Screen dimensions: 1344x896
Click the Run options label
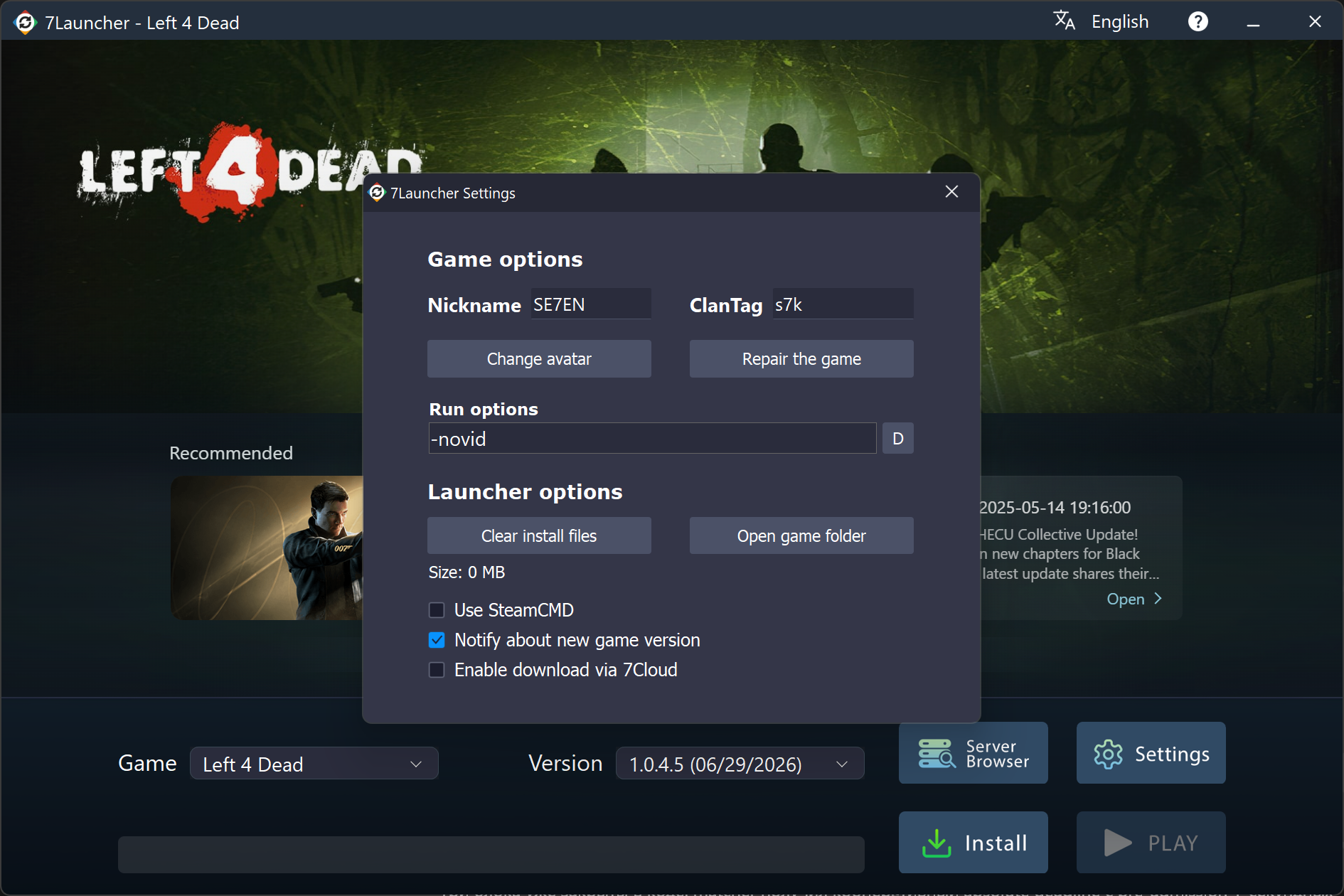tap(484, 410)
